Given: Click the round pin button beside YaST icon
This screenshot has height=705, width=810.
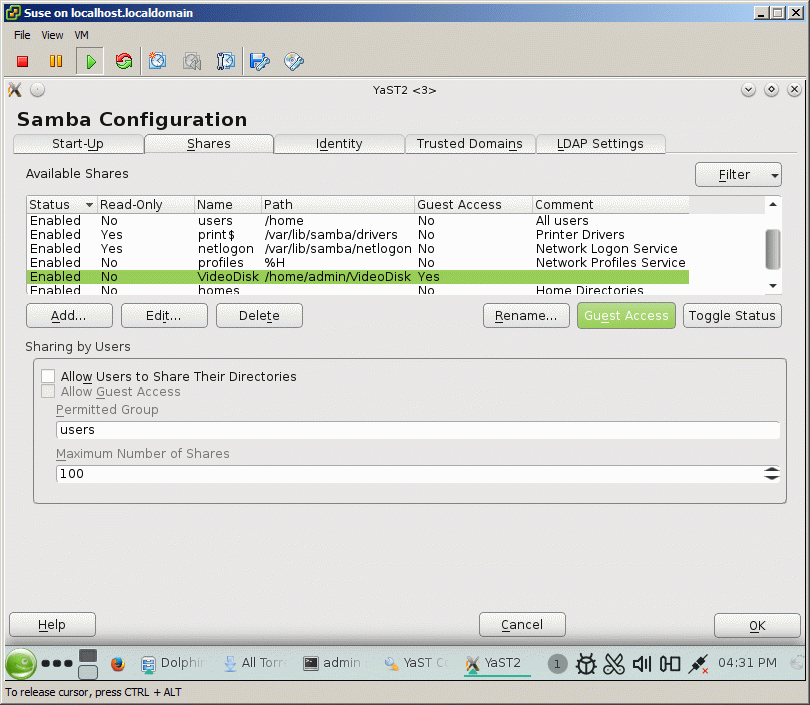Looking at the screenshot, I should click(x=37, y=90).
